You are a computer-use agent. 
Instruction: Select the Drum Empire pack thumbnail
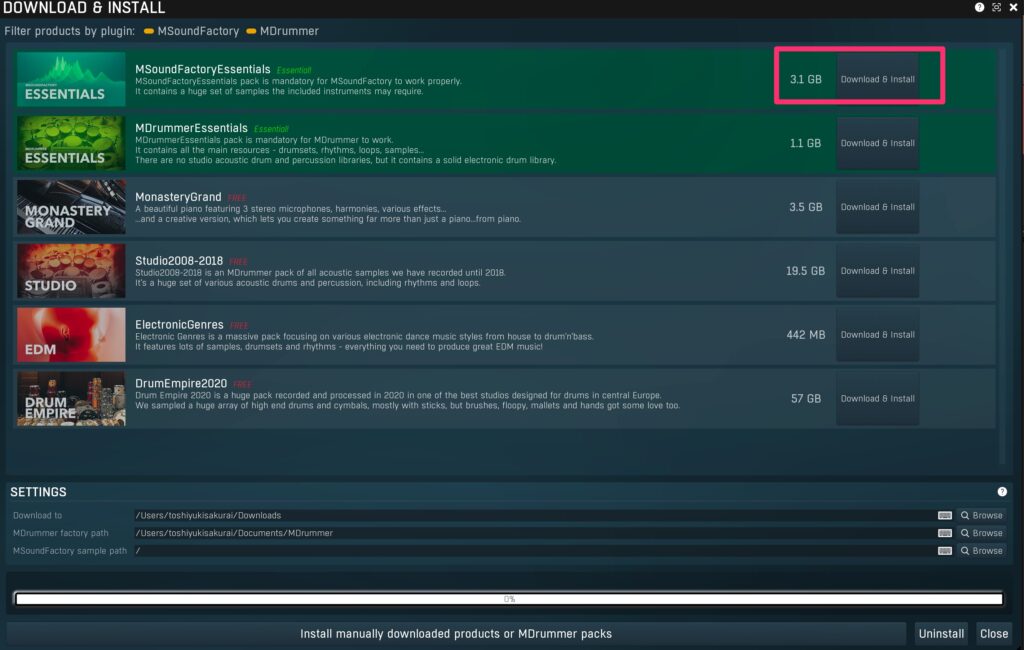pyautogui.click(x=71, y=398)
